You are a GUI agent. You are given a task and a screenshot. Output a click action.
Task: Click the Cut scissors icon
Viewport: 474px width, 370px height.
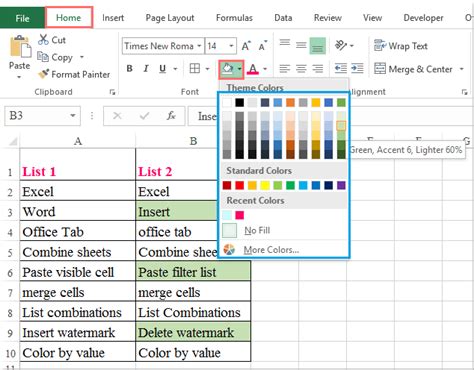point(43,40)
